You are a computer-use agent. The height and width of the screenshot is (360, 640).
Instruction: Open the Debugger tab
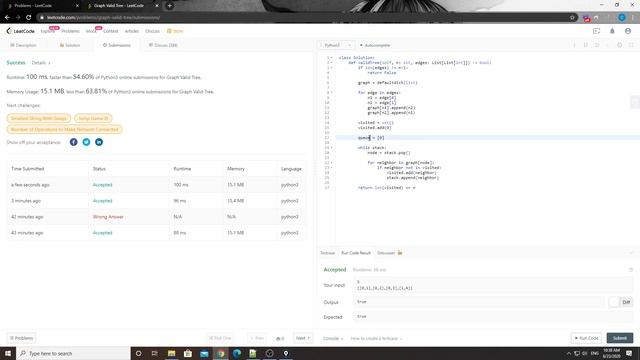[x=389, y=253]
